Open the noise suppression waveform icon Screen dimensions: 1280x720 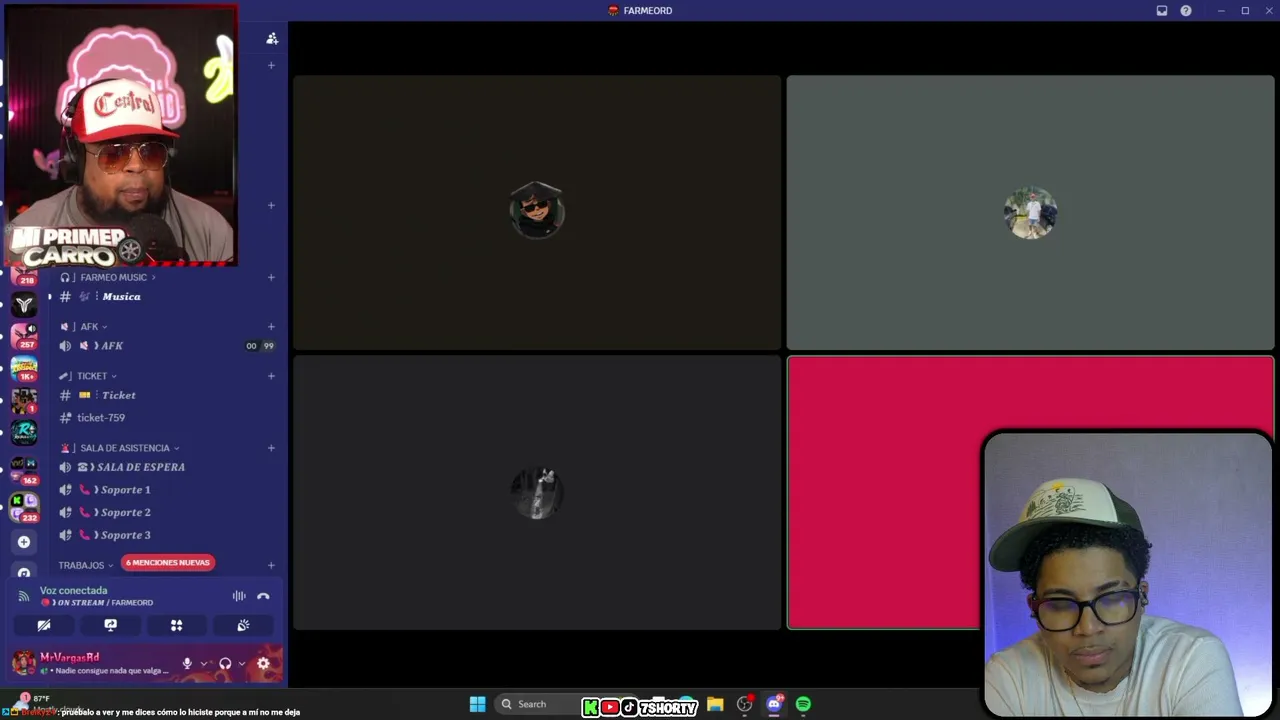click(239, 596)
